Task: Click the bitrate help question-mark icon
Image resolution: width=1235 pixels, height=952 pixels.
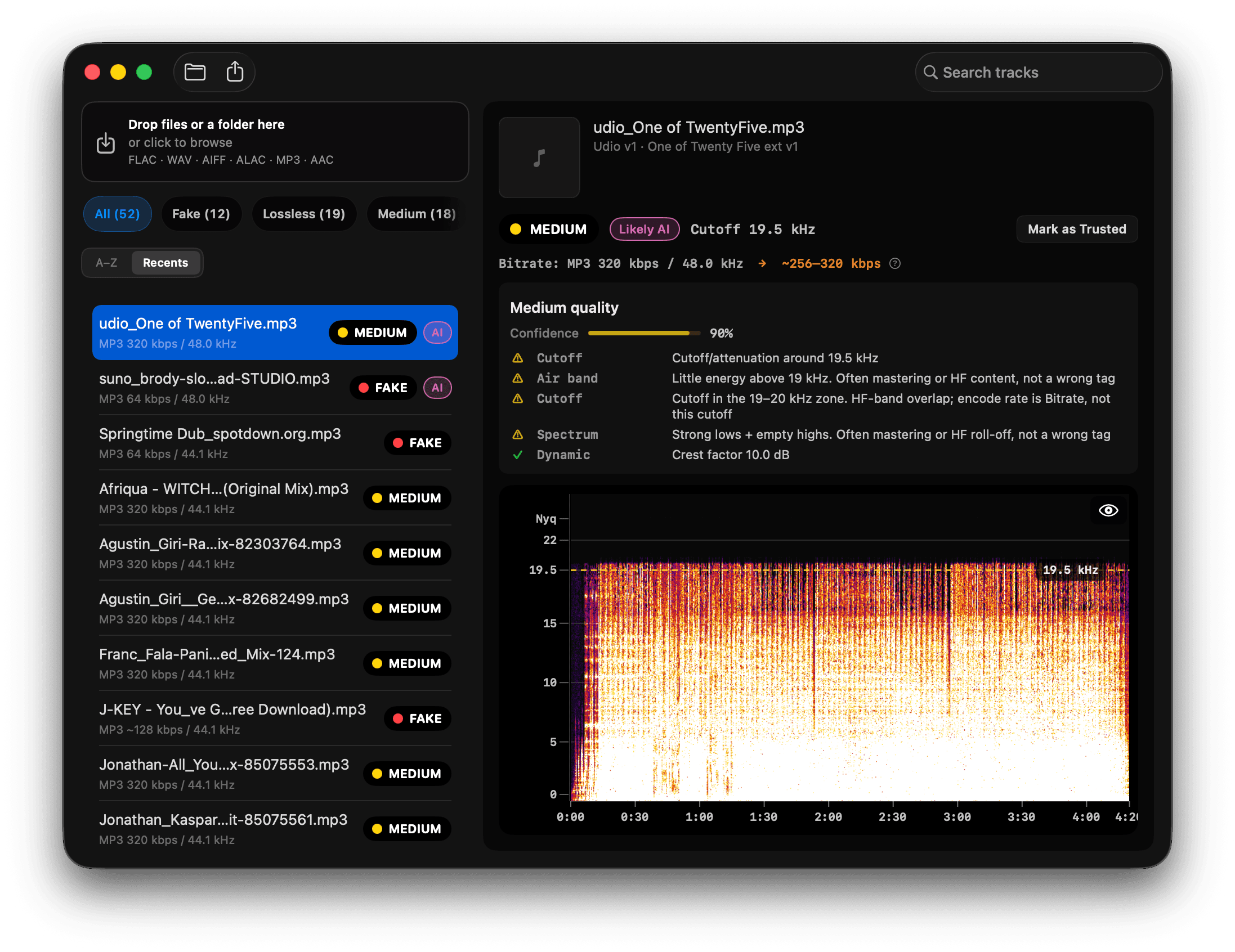Action: point(894,263)
